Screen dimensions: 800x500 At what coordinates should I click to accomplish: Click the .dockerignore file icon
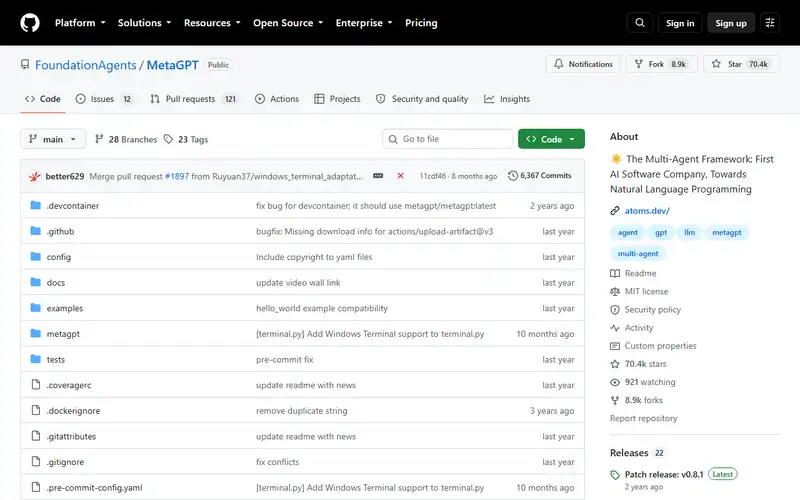[35, 410]
